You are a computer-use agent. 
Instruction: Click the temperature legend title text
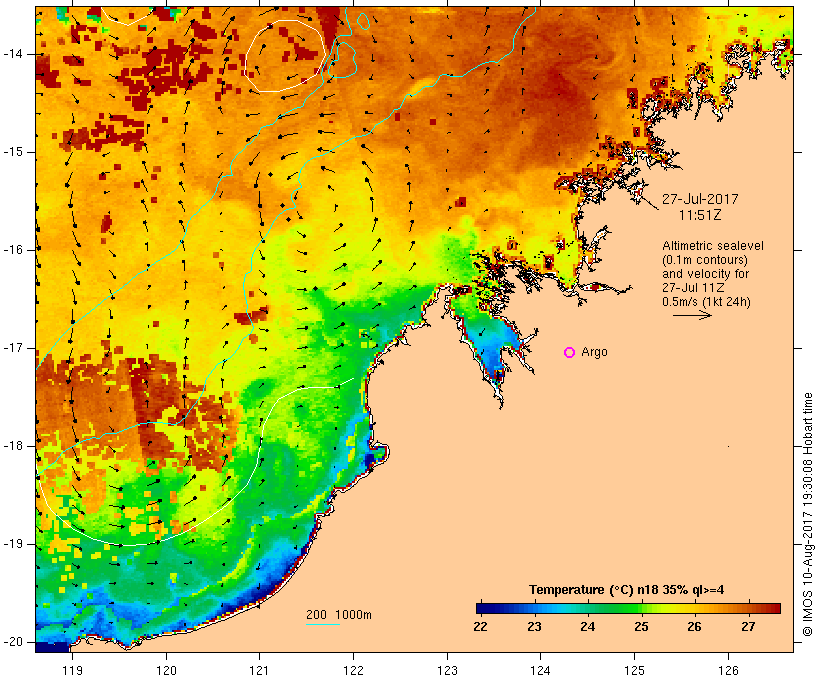[627, 590]
